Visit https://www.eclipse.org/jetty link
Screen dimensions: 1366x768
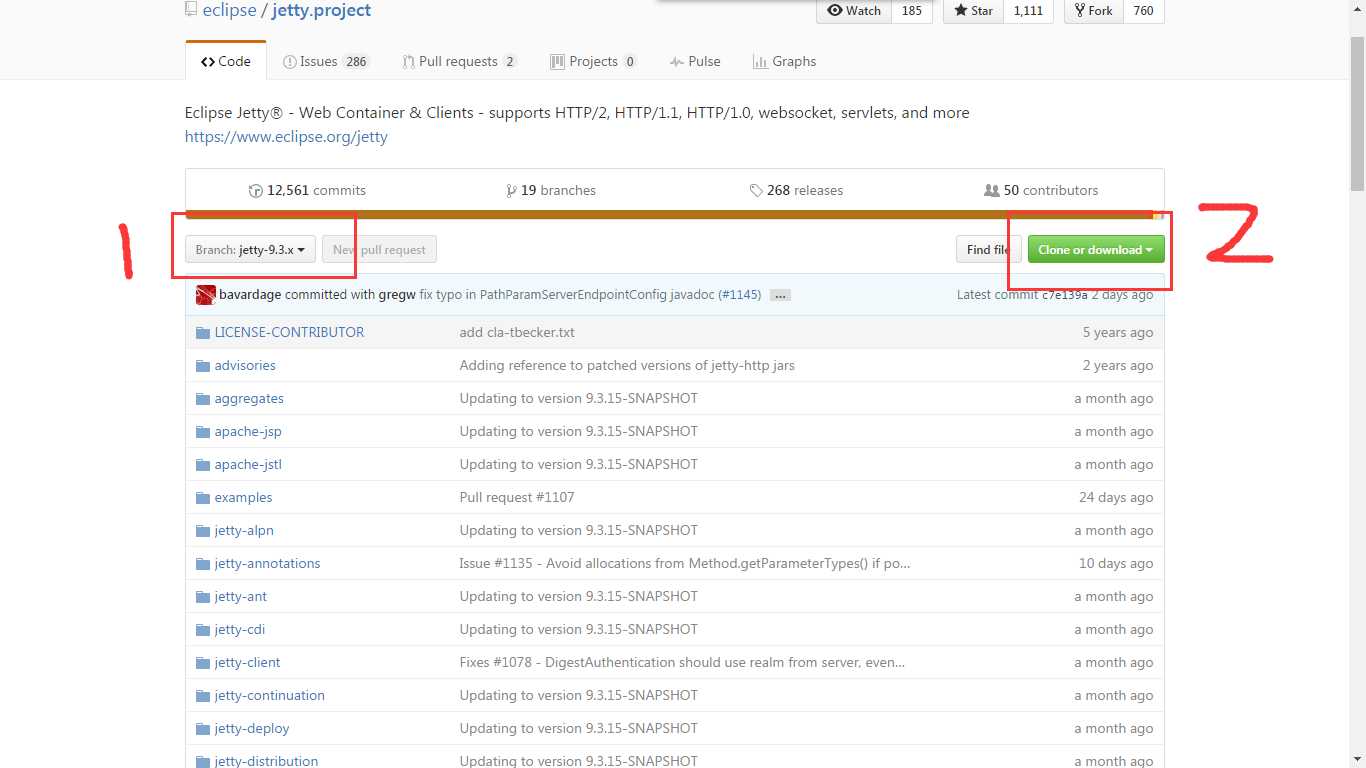click(x=286, y=137)
